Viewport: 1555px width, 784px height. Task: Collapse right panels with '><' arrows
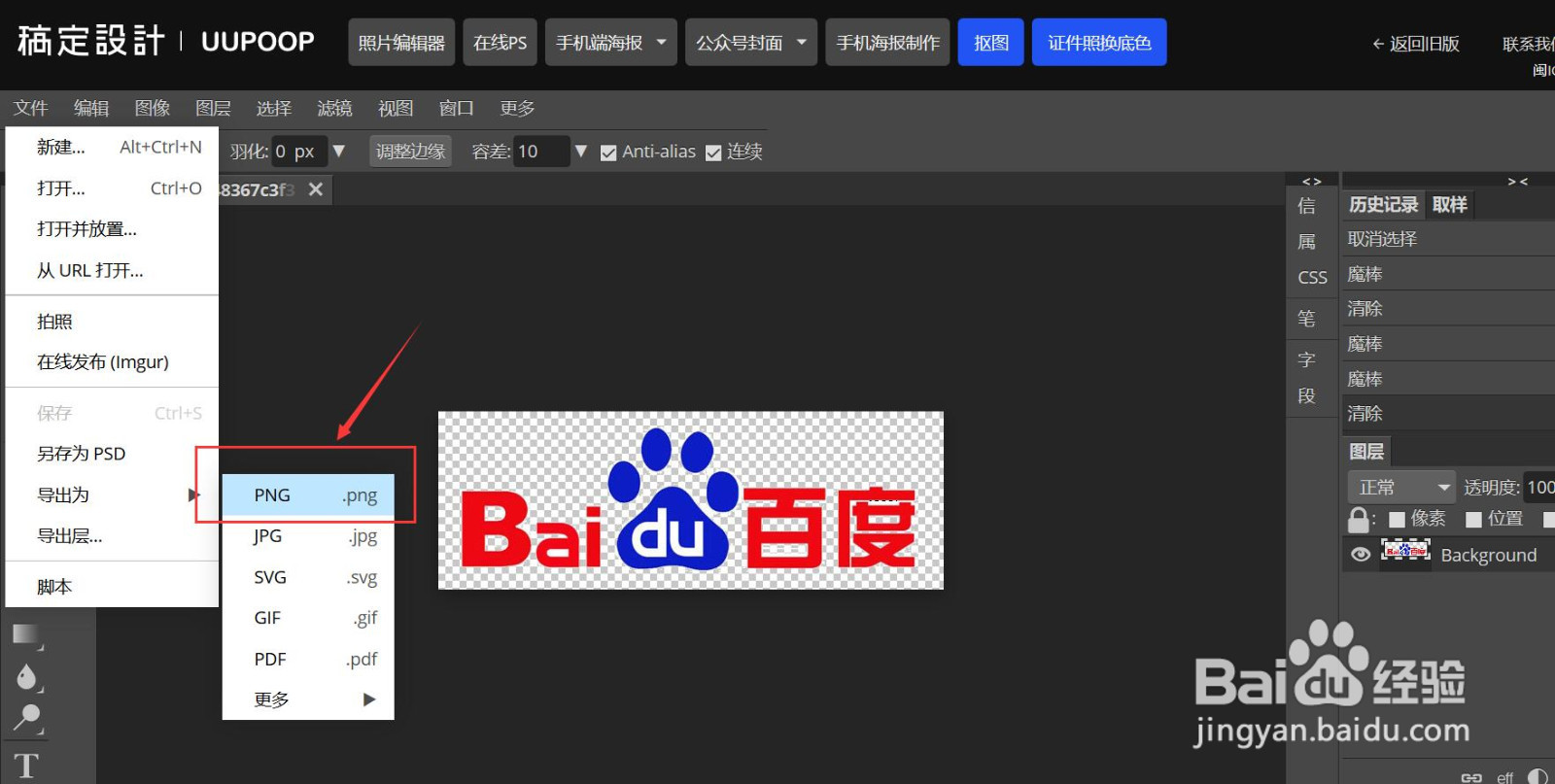(1517, 182)
